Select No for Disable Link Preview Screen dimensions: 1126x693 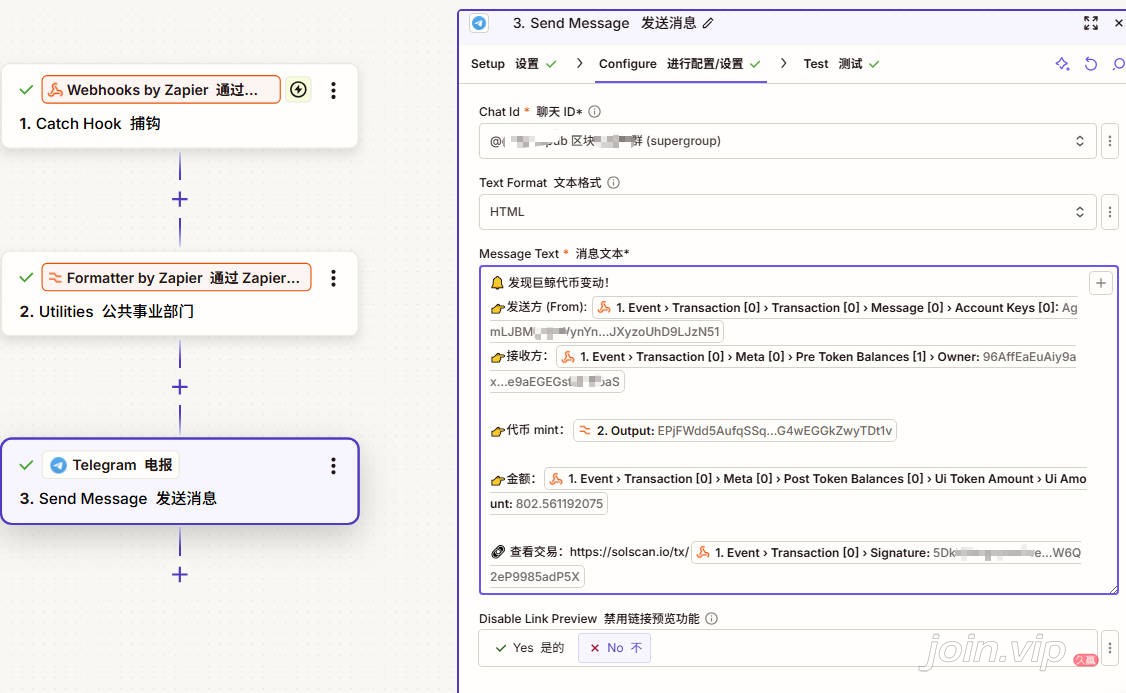615,648
